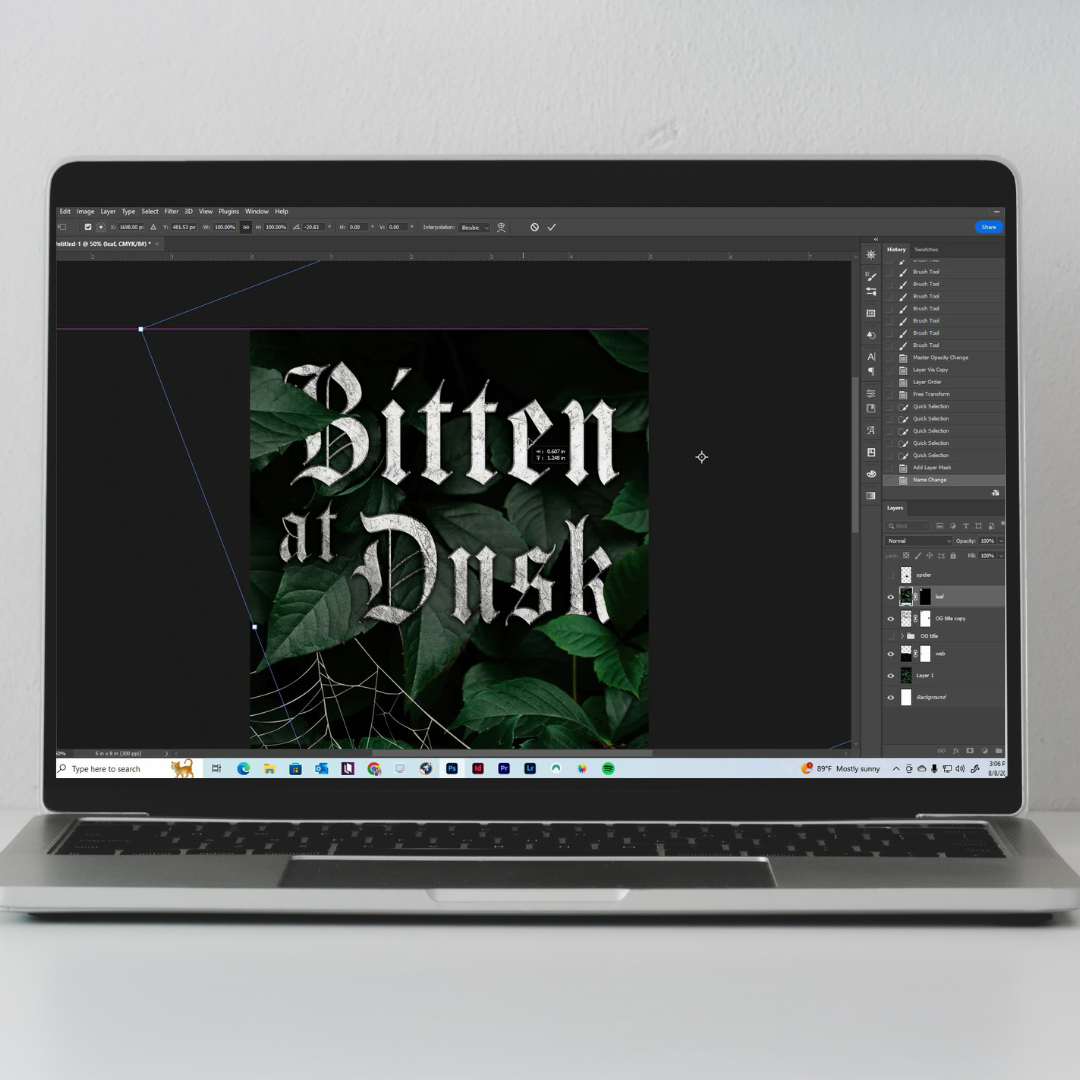The image size is (1080, 1080).
Task: Expand the collapsed panel dock arrows
Action: pos(876,239)
